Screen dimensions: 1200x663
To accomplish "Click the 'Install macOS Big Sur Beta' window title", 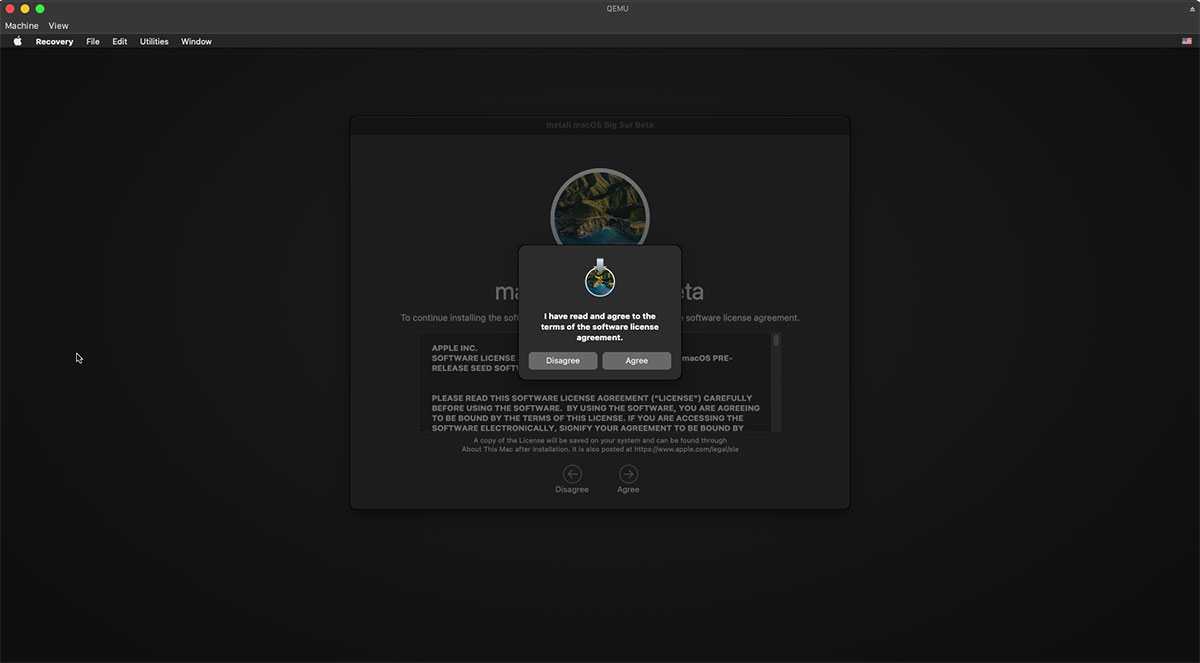I will pos(600,125).
